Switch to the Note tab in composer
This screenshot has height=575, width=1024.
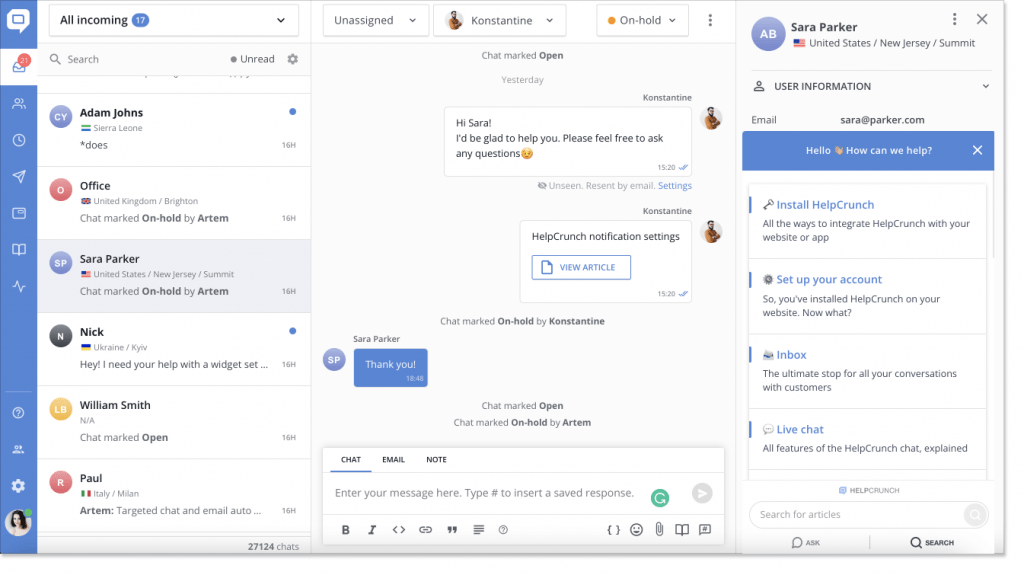tap(436, 460)
